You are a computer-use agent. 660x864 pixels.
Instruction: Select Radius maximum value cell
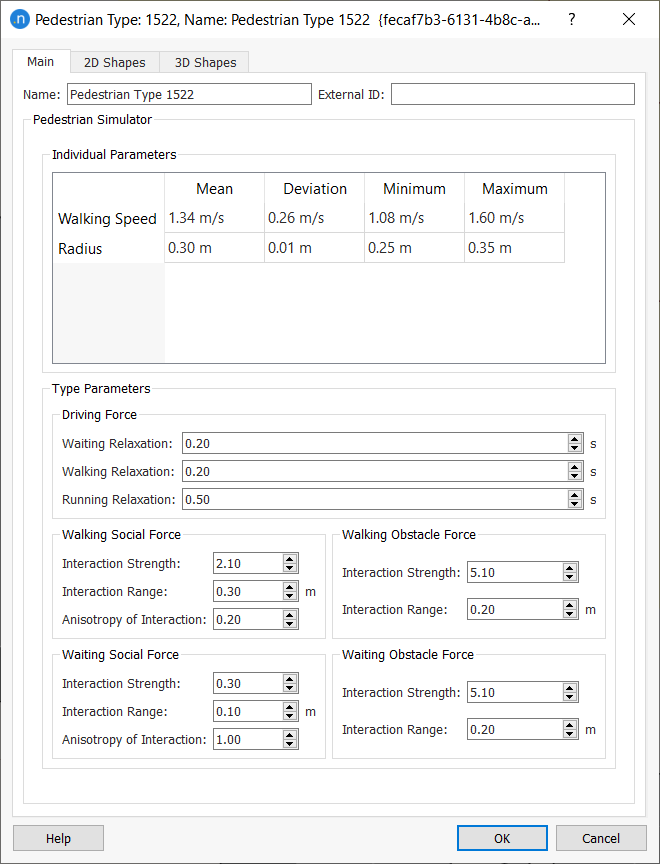514,248
